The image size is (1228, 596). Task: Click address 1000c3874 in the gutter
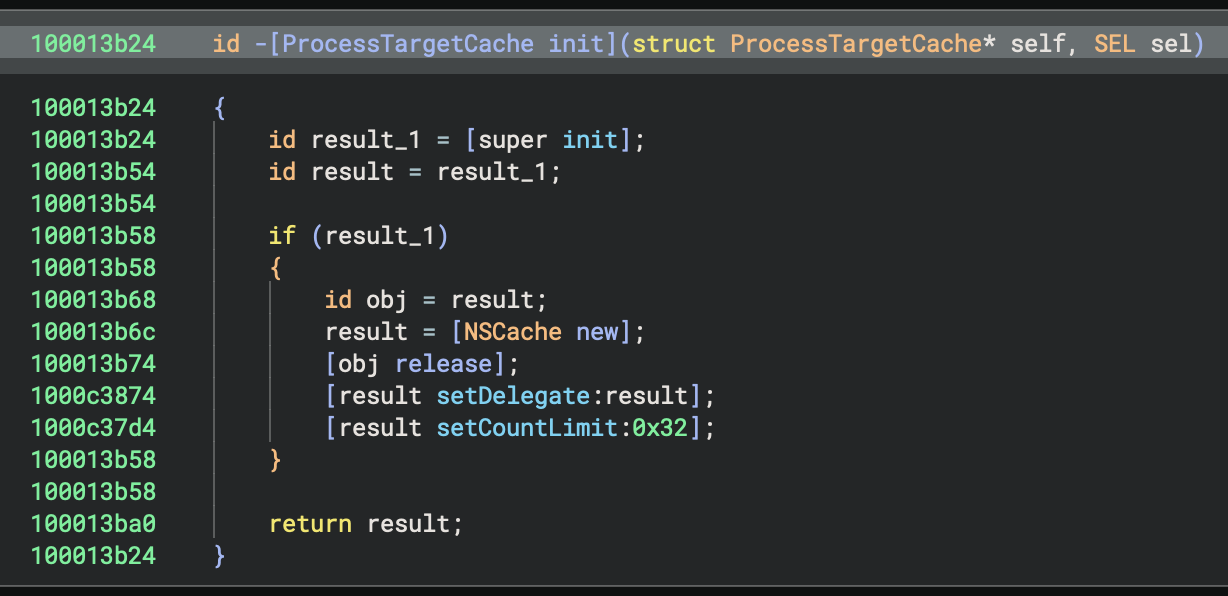pyautogui.click(x=93, y=396)
